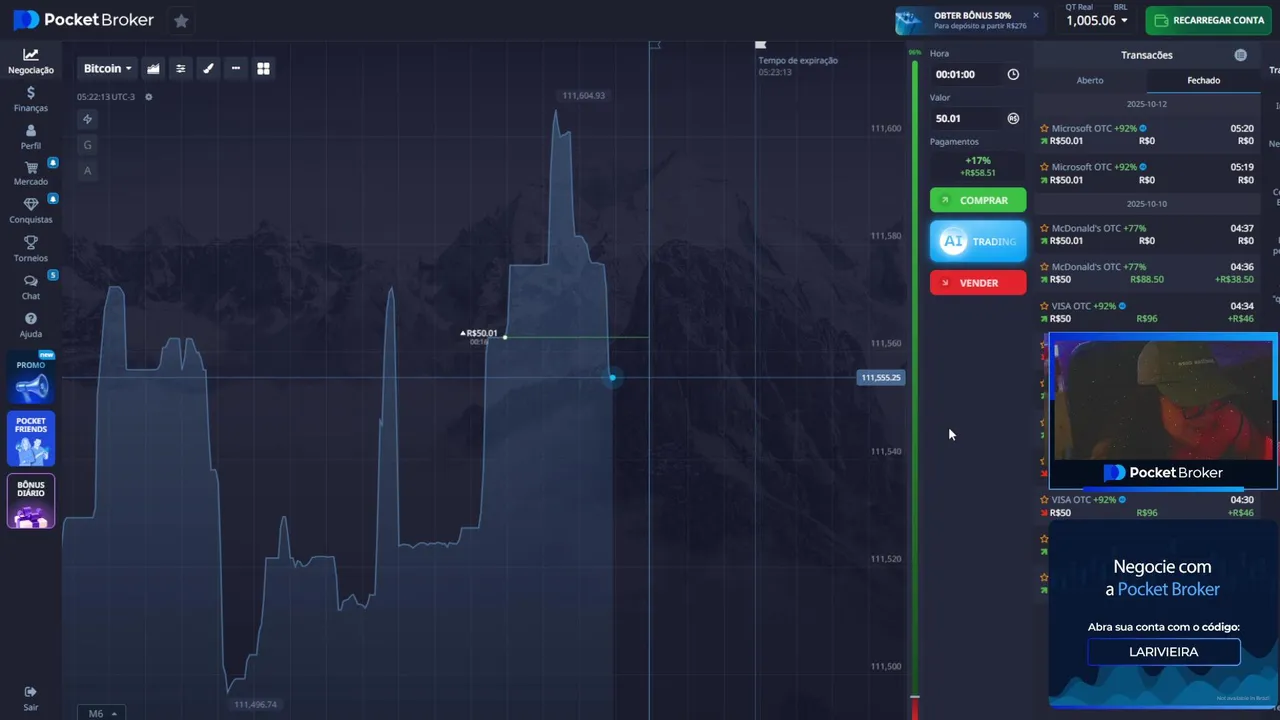
Task: Click the 111,555.25 current price label
Action: (x=881, y=377)
